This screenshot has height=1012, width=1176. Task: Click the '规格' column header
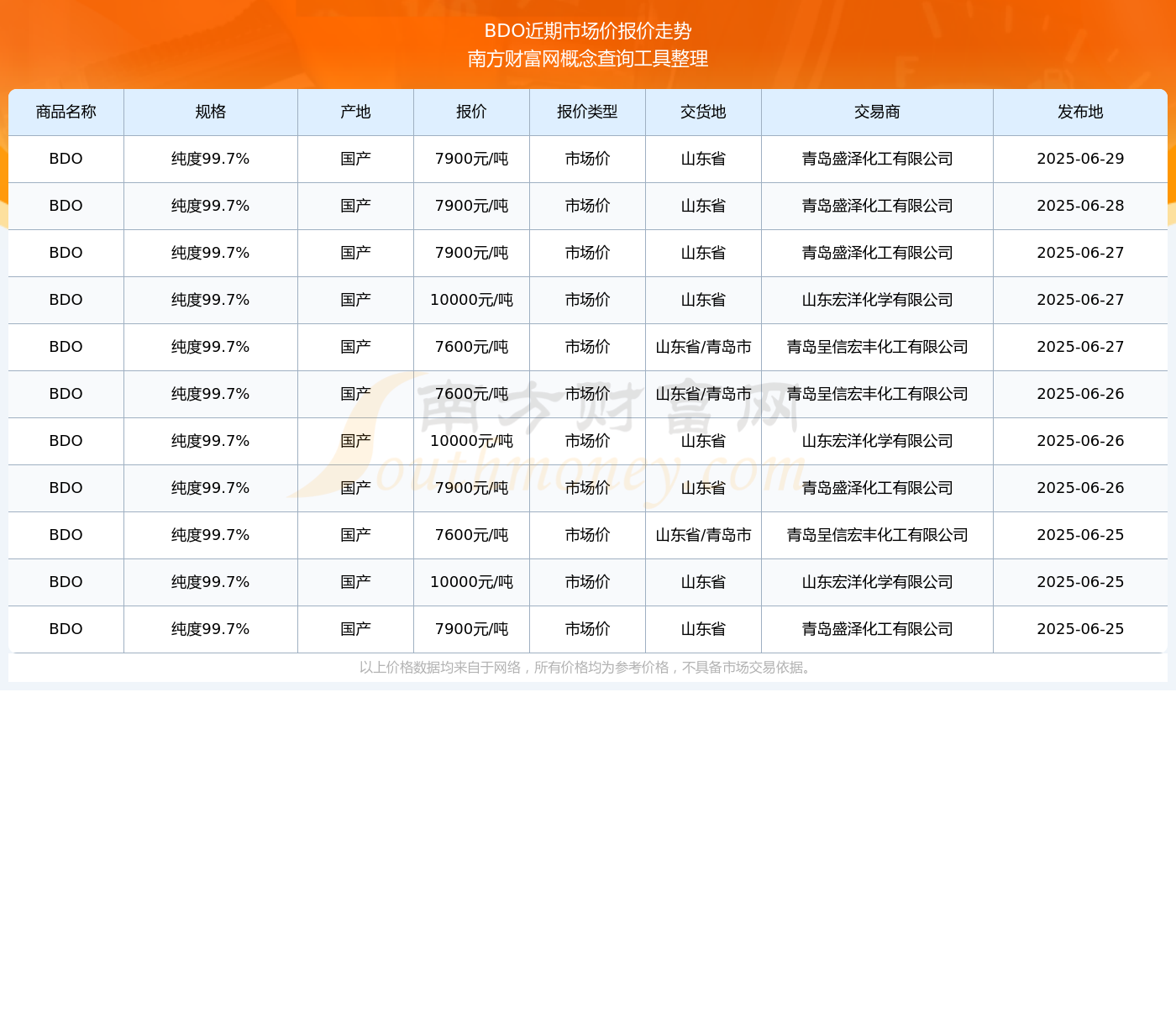(211, 112)
